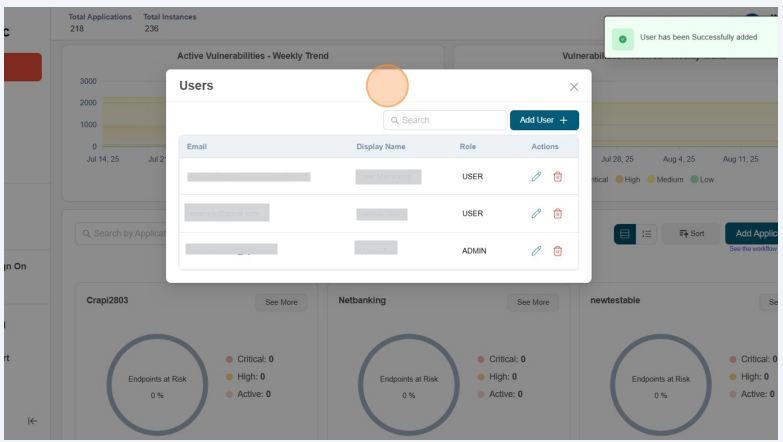Collapse the sidebar with arrow icon
783x442 pixels.
click(32, 421)
